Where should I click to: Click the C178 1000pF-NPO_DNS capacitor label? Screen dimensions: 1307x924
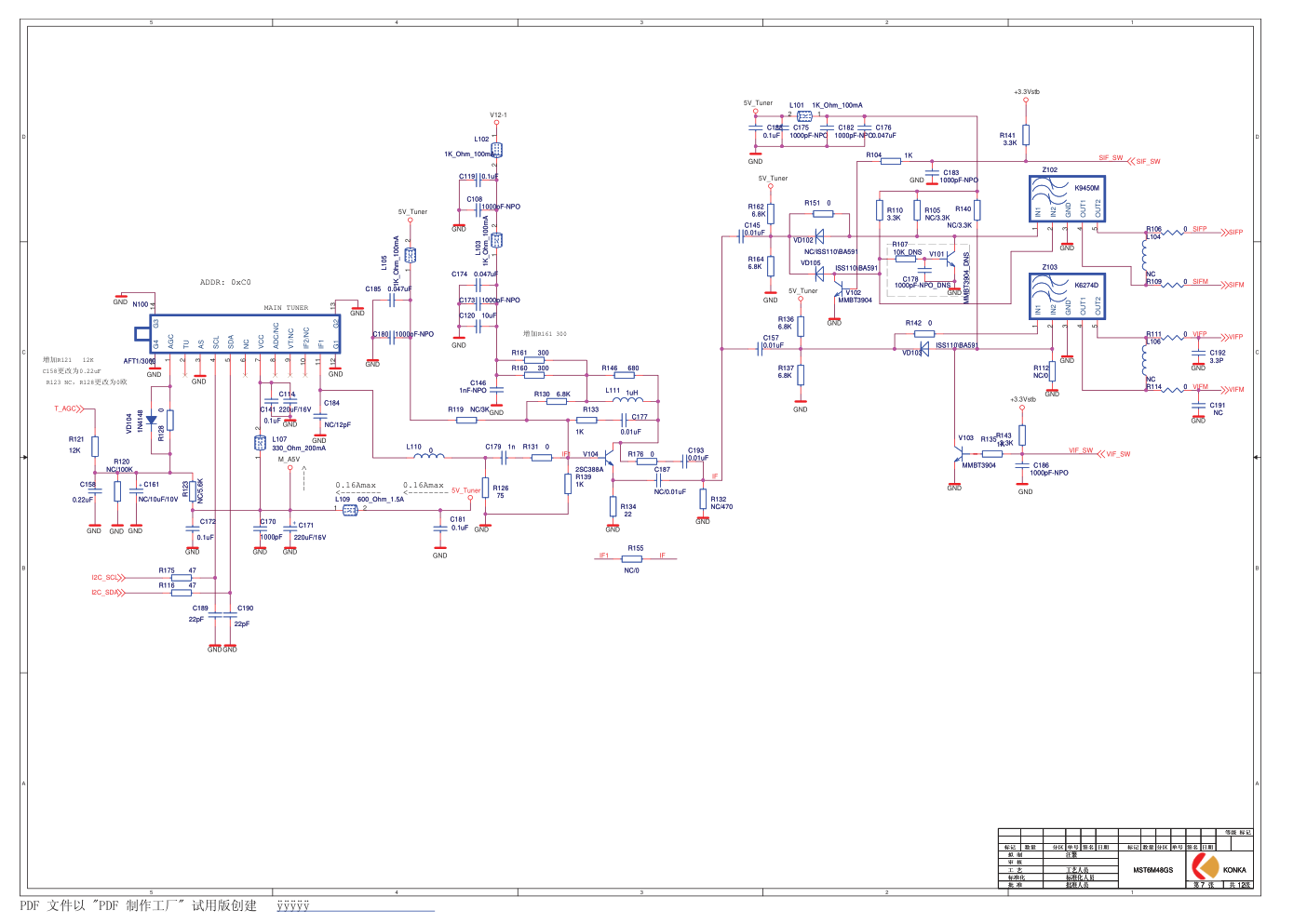pyautogui.click(x=923, y=282)
